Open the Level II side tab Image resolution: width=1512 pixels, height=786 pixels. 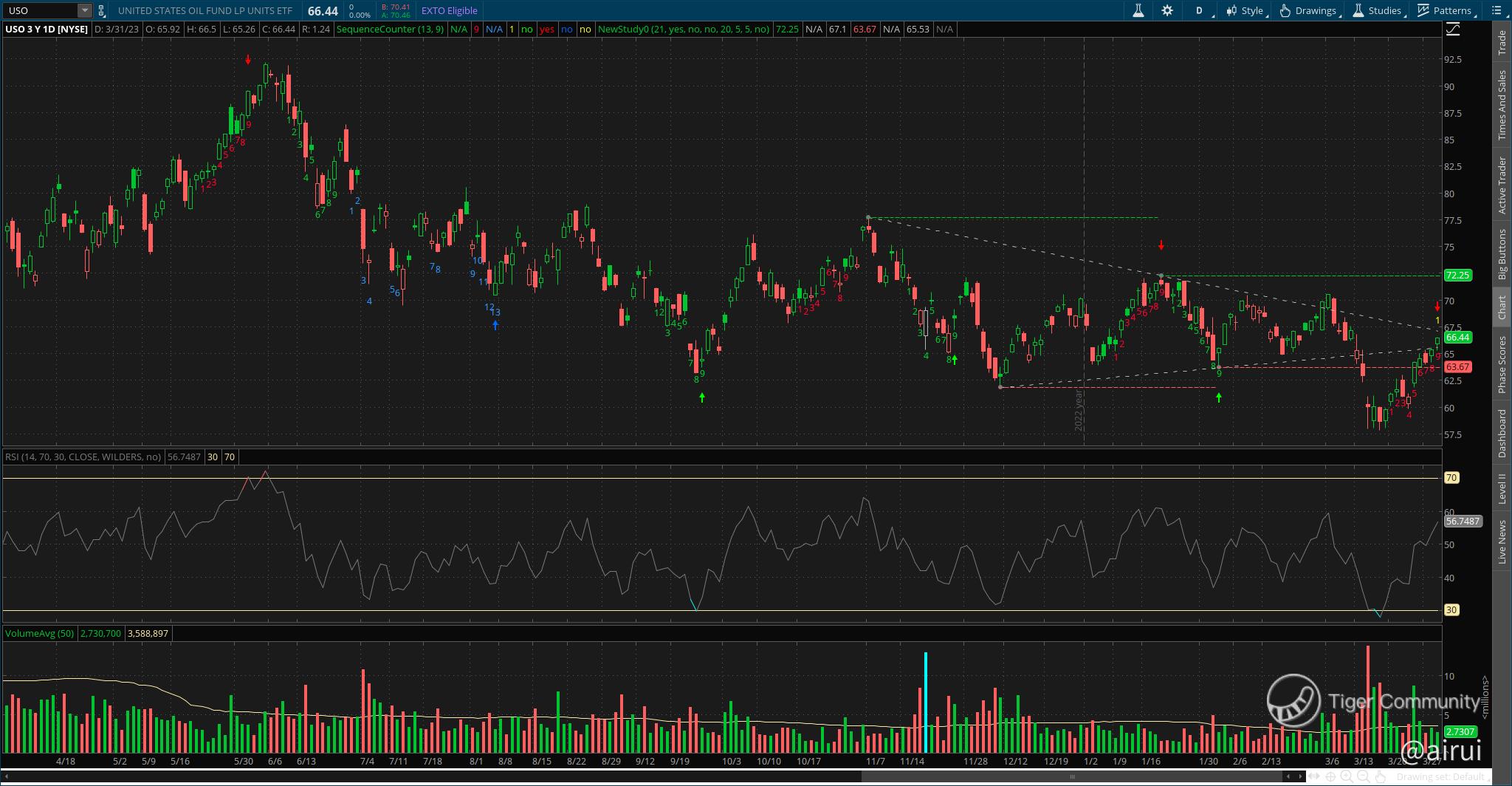(x=1502, y=490)
